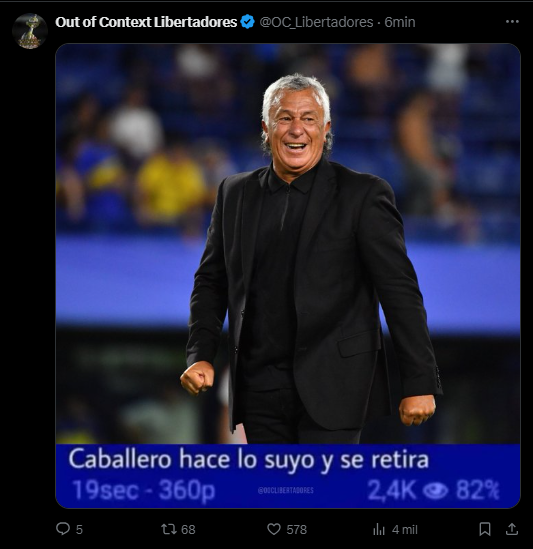Screen dimensions: 533x549
Task: Open view analytics bar-chart icon
Action: 379,529
